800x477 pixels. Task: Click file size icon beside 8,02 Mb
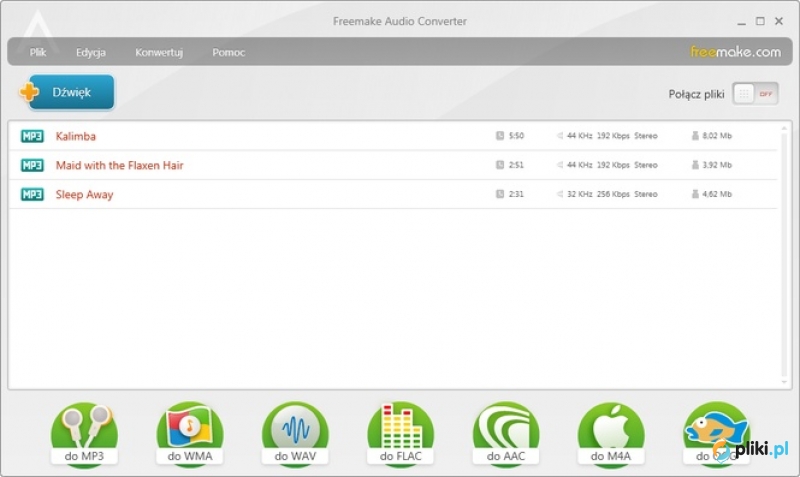pos(695,136)
